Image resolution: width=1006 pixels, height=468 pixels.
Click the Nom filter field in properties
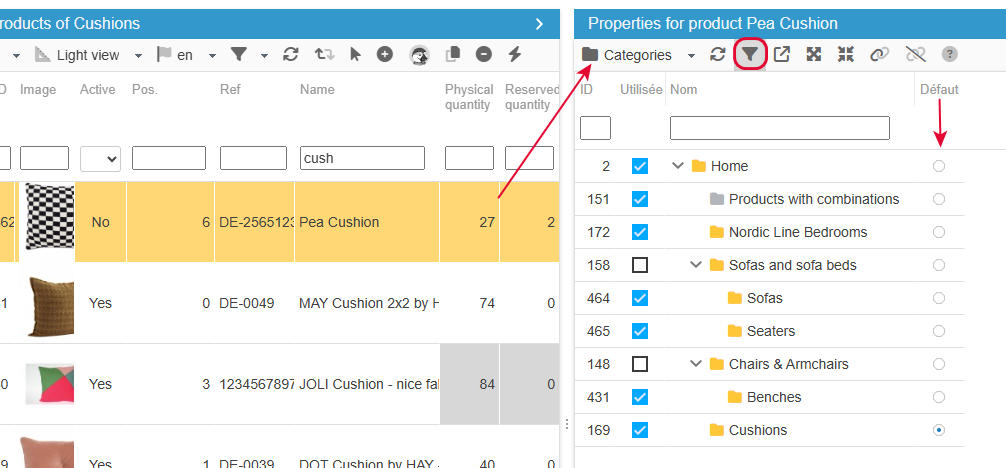click(780, 128)
